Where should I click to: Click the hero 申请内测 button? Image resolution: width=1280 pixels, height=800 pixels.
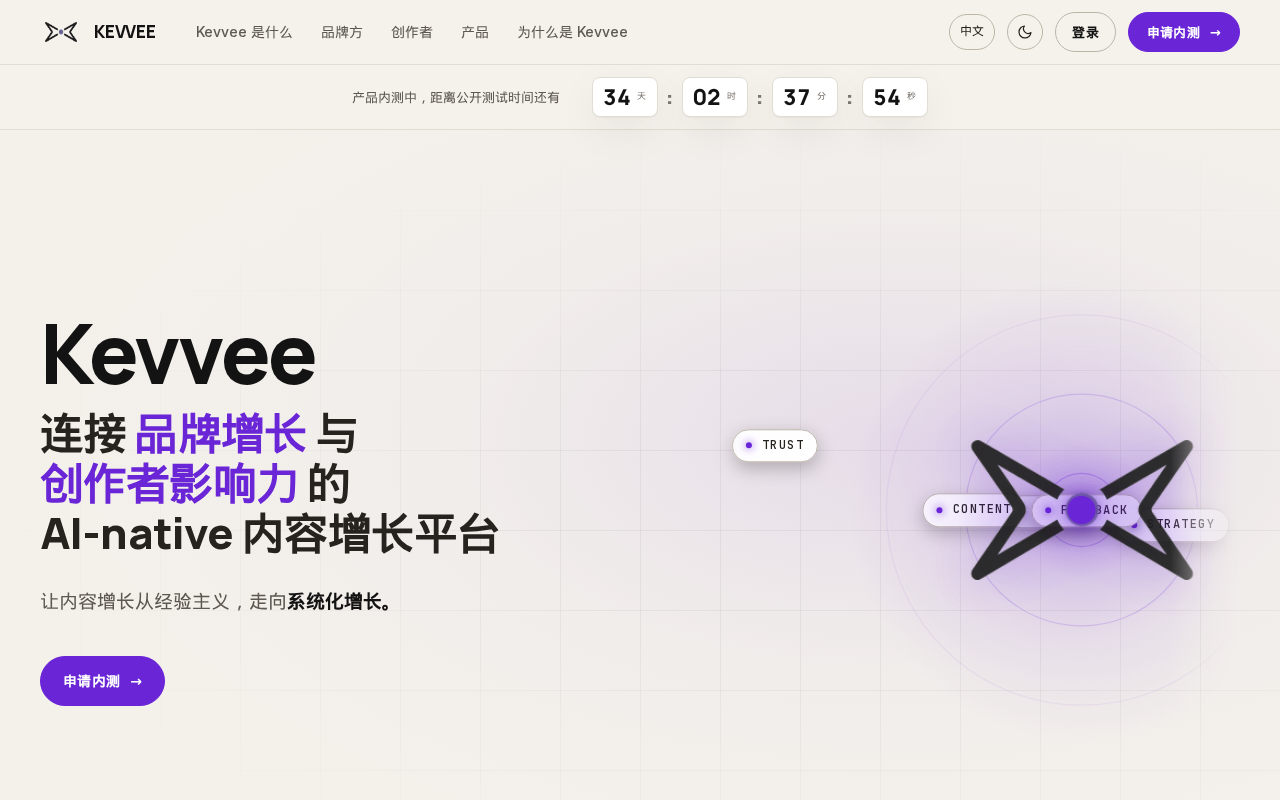tap(102, 681)
